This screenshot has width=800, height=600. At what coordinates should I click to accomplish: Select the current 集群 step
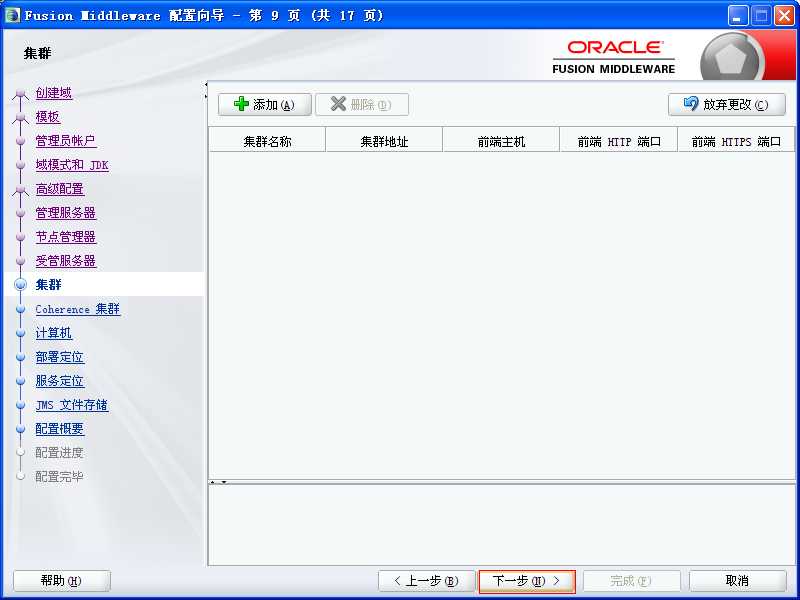[48, 285]
